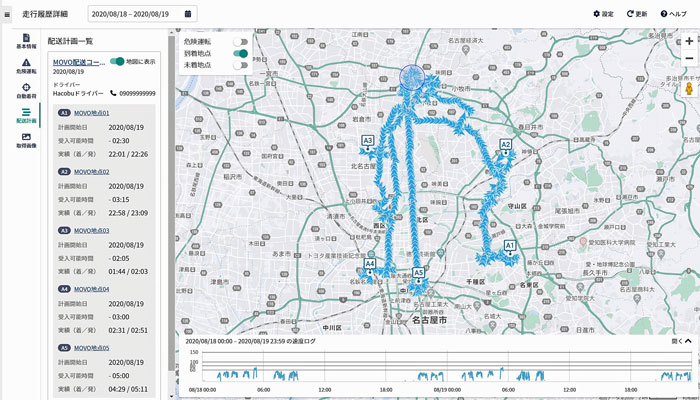The height and width of the screenshot is (400, 700).
Task: Select the A3 map marker
Action: click(x=367, y=143)
